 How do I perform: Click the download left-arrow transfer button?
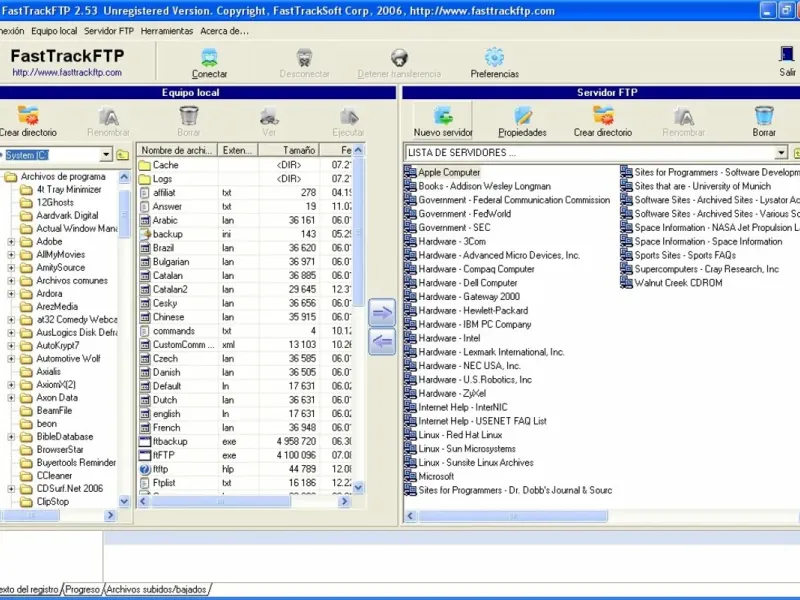click(382, 341)
